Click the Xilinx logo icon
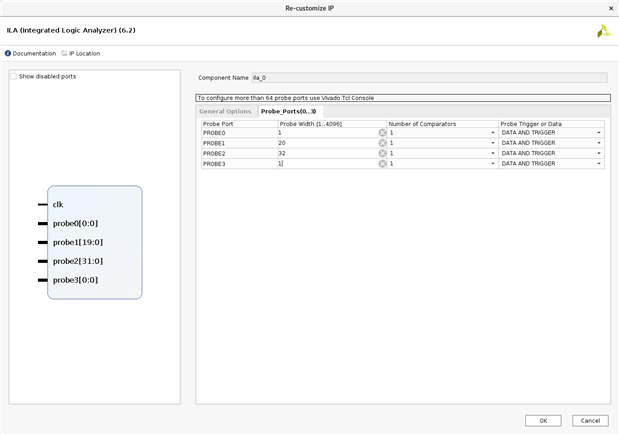619x435 pixels. click(x=604, y=31)
